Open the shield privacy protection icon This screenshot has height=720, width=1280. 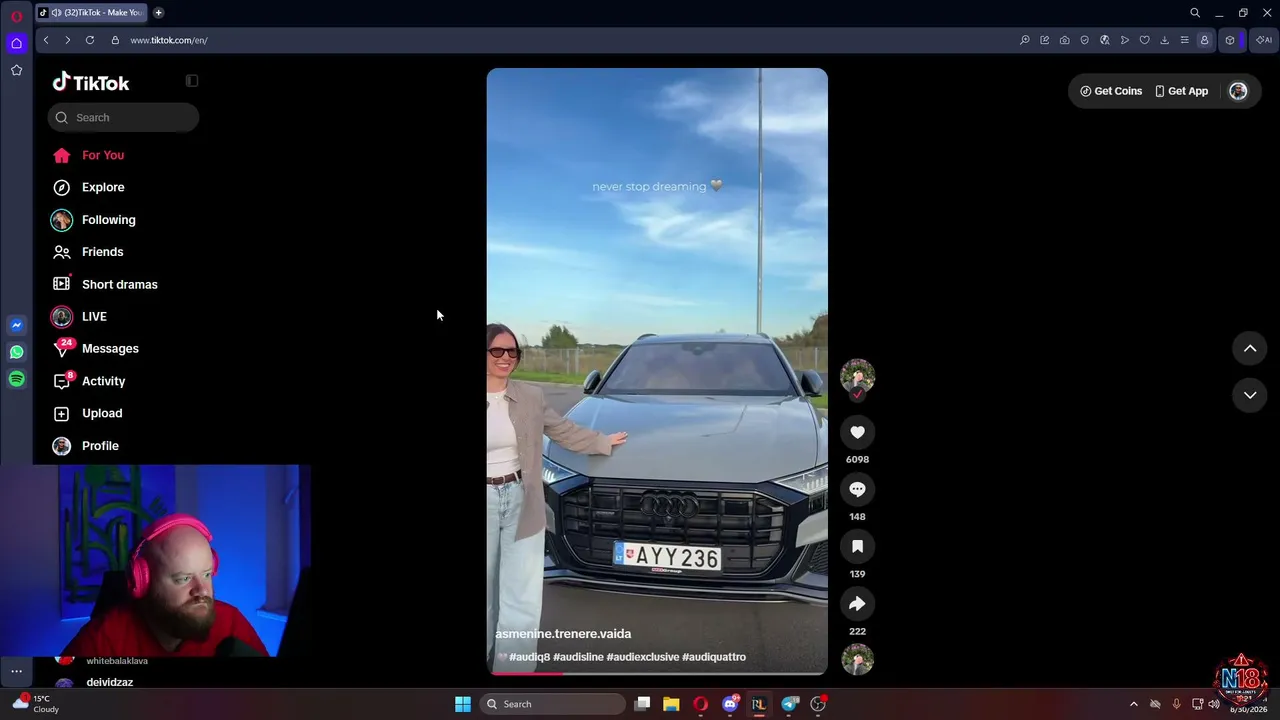click(x=1084, y=40)
